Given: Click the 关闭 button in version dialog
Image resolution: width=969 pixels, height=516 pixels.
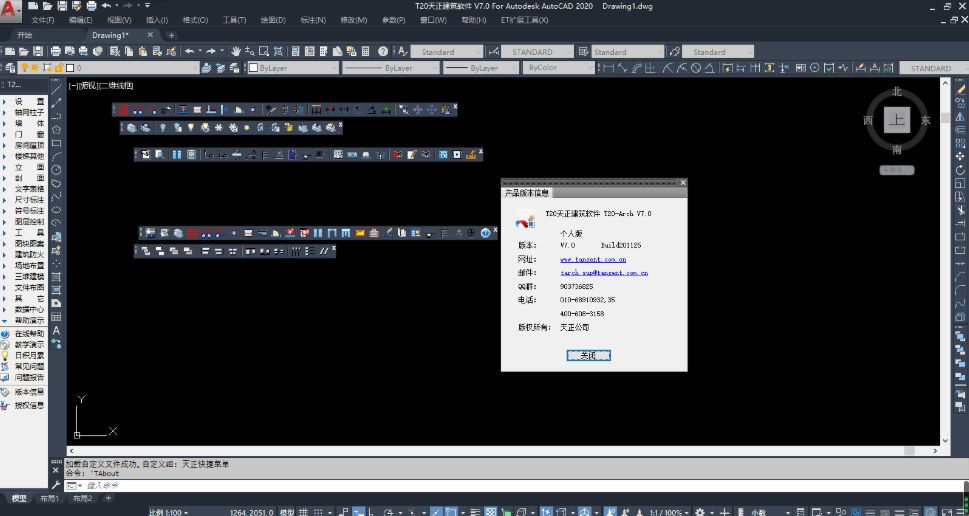Looking at the screenshot, I should (x=588, y=355).
